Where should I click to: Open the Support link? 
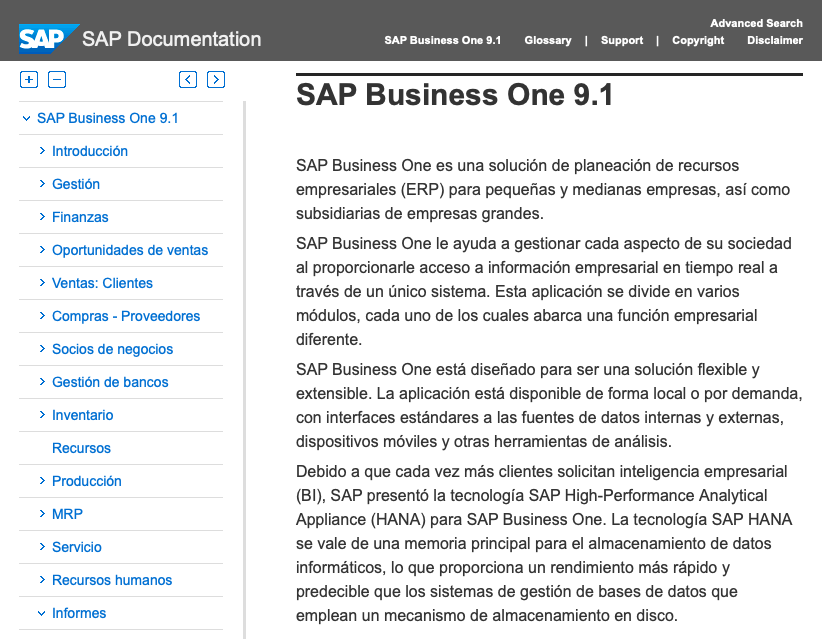click(622, 40)
